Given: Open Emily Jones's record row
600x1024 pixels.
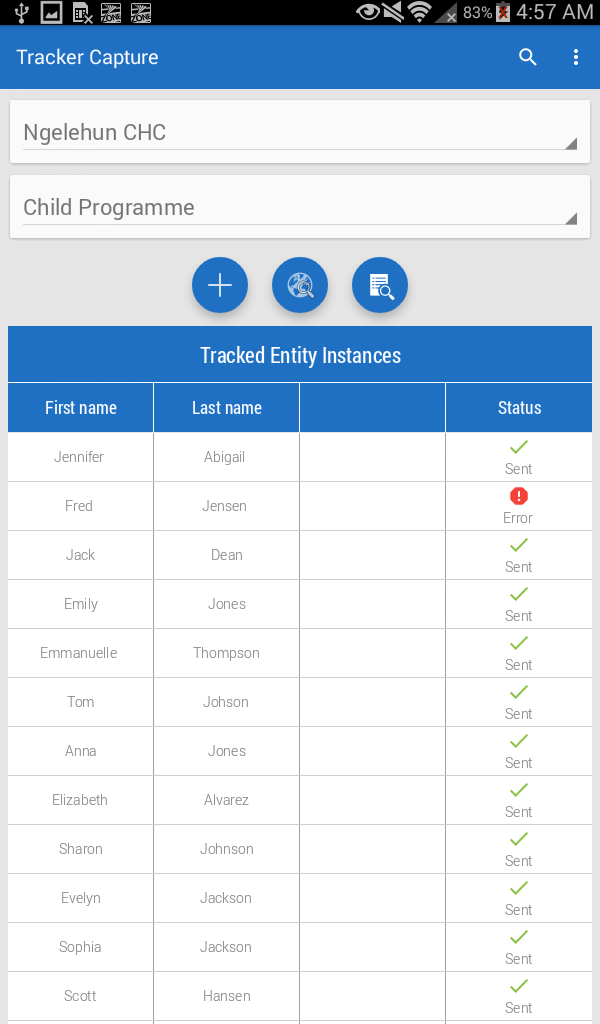Looking at the screenshot, I should coord(227,604).
